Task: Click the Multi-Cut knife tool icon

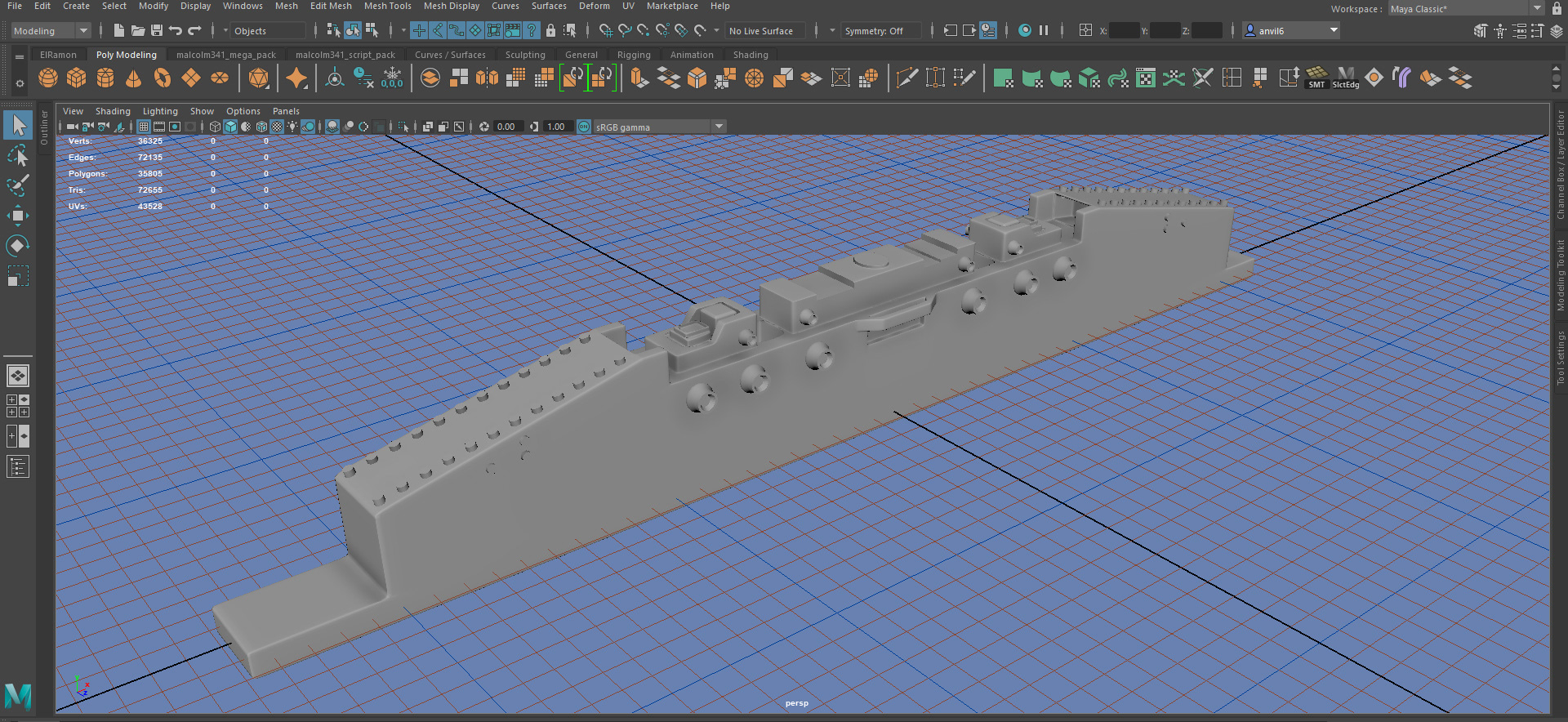Action: (x=906, y=78)
